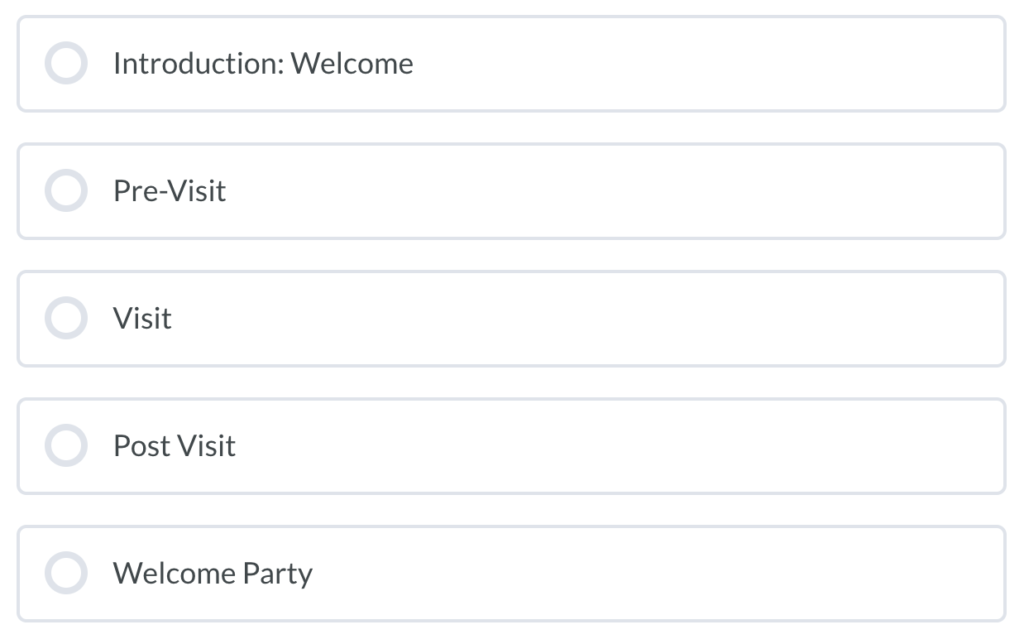Pick the Post Visit radio circle

[66, 446]
